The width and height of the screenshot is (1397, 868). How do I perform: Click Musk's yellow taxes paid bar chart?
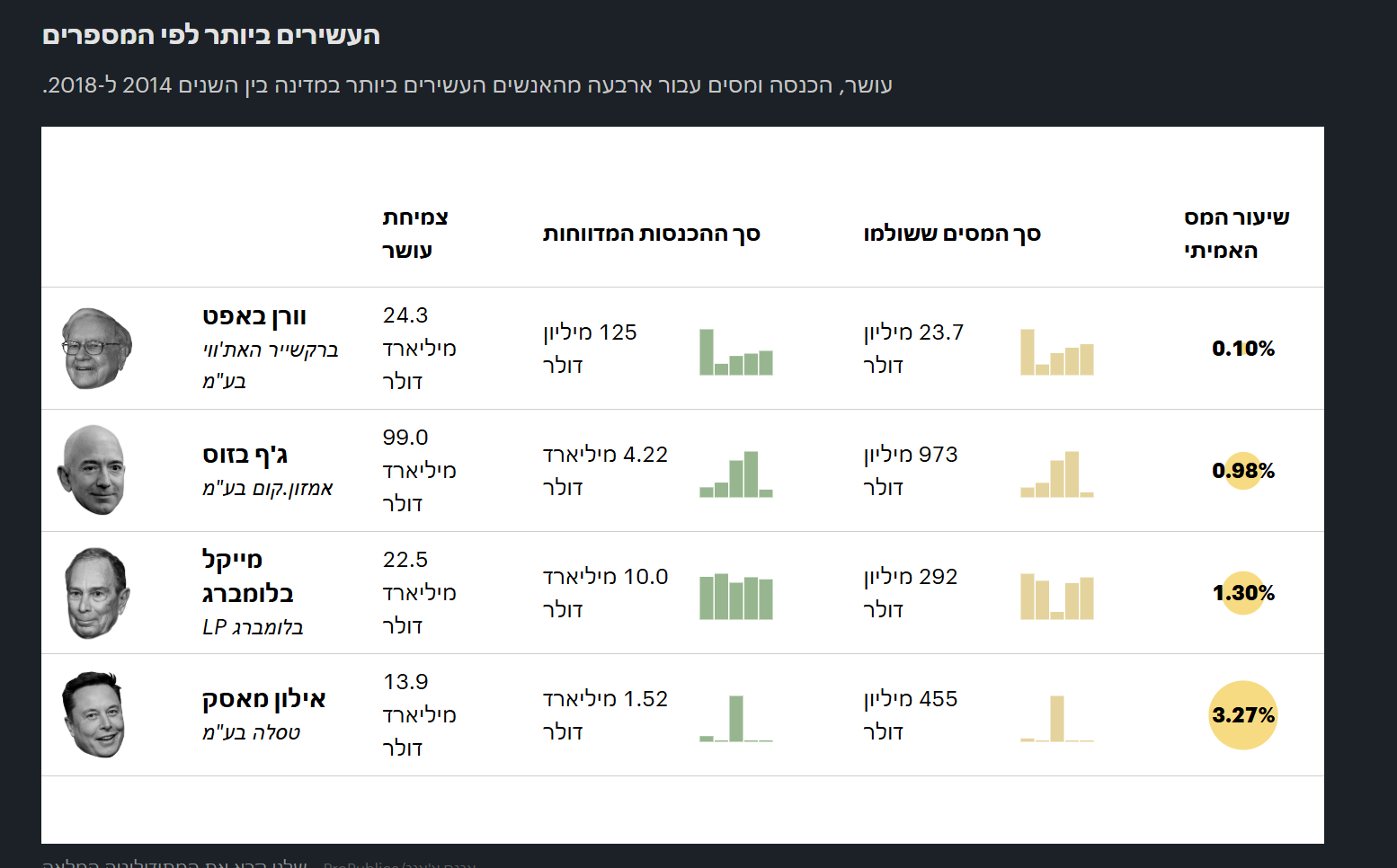pyautogui.click(x=1057, y=719)
